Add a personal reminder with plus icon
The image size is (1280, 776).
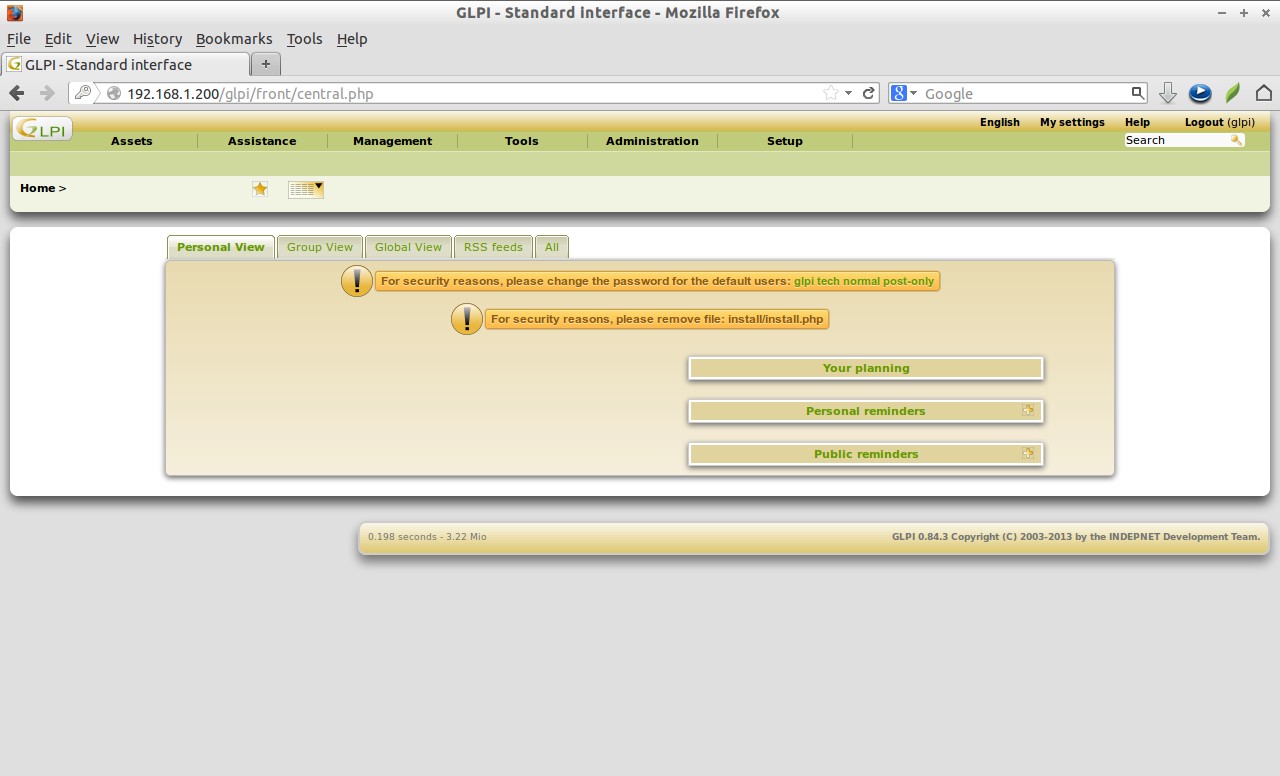[x=1028, y=410]
